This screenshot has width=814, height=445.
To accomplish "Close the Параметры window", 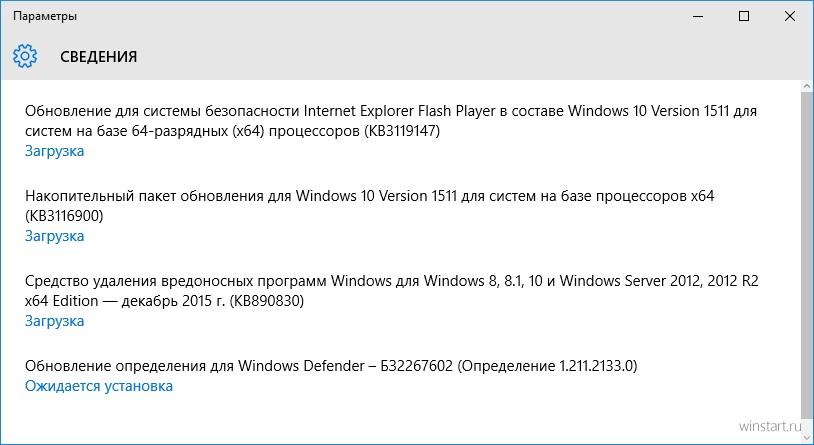I will click(x=790, y=16).
